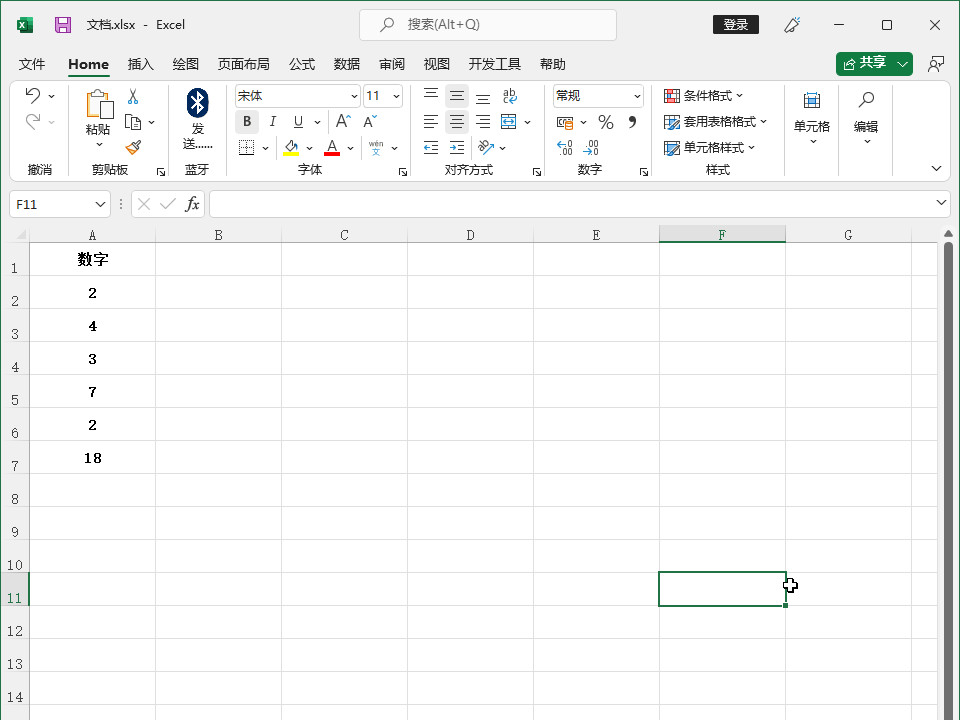Increase font size with larger A
960x720 pixels.
[x=343, y=121]
